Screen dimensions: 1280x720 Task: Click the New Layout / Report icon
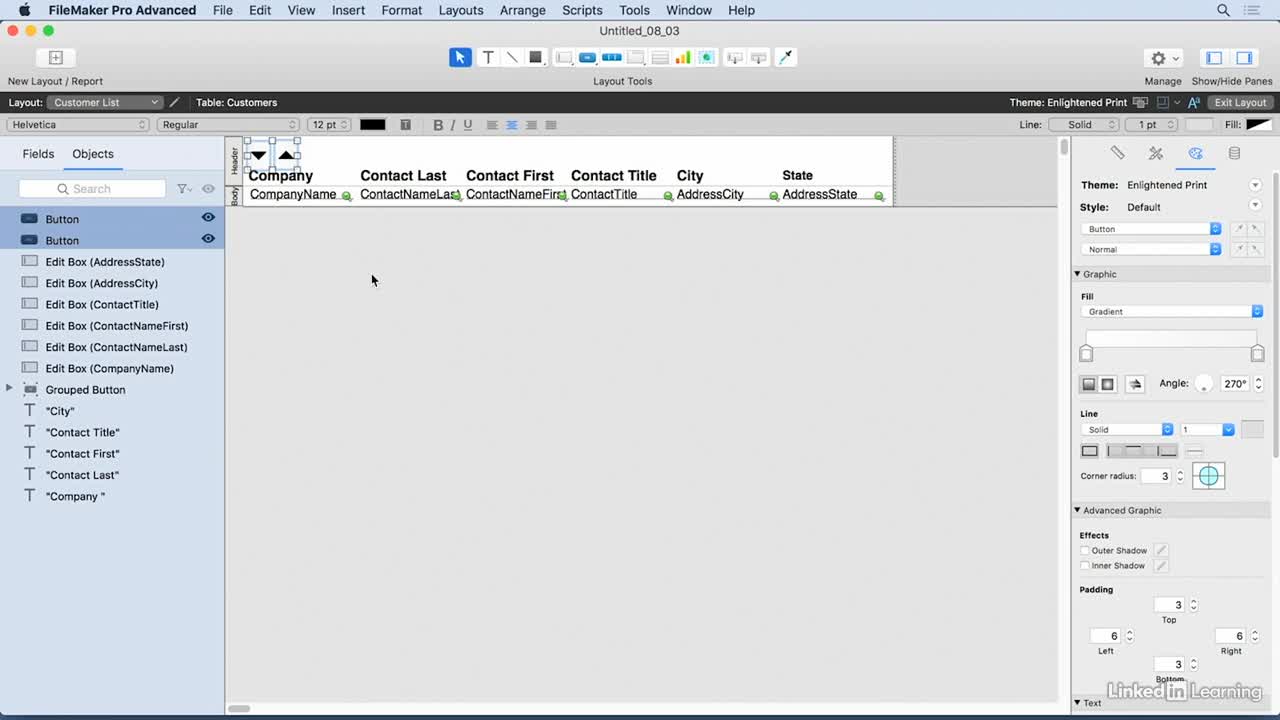click(x=56, y=58)
